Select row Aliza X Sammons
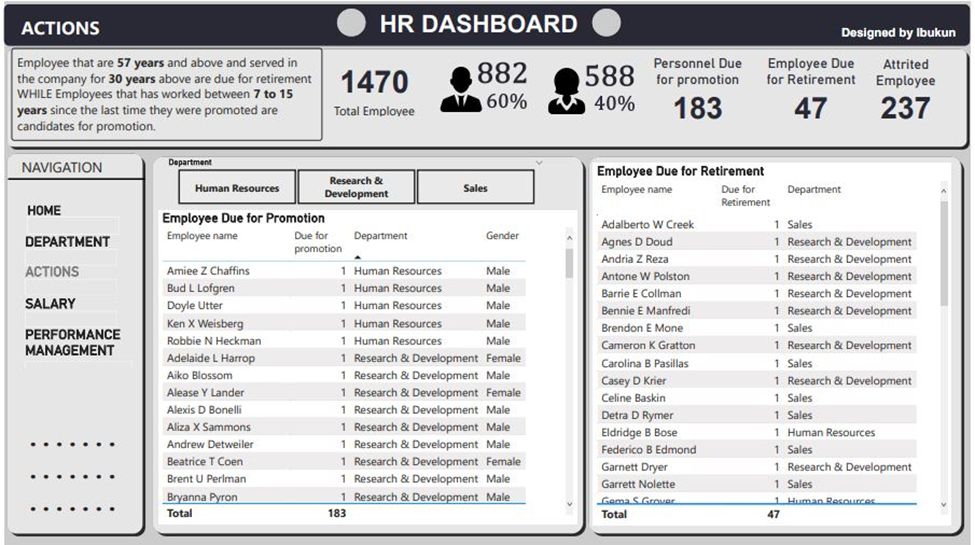Image resolution: width=975 pixels, height=545 pixels. click(344, 427)
